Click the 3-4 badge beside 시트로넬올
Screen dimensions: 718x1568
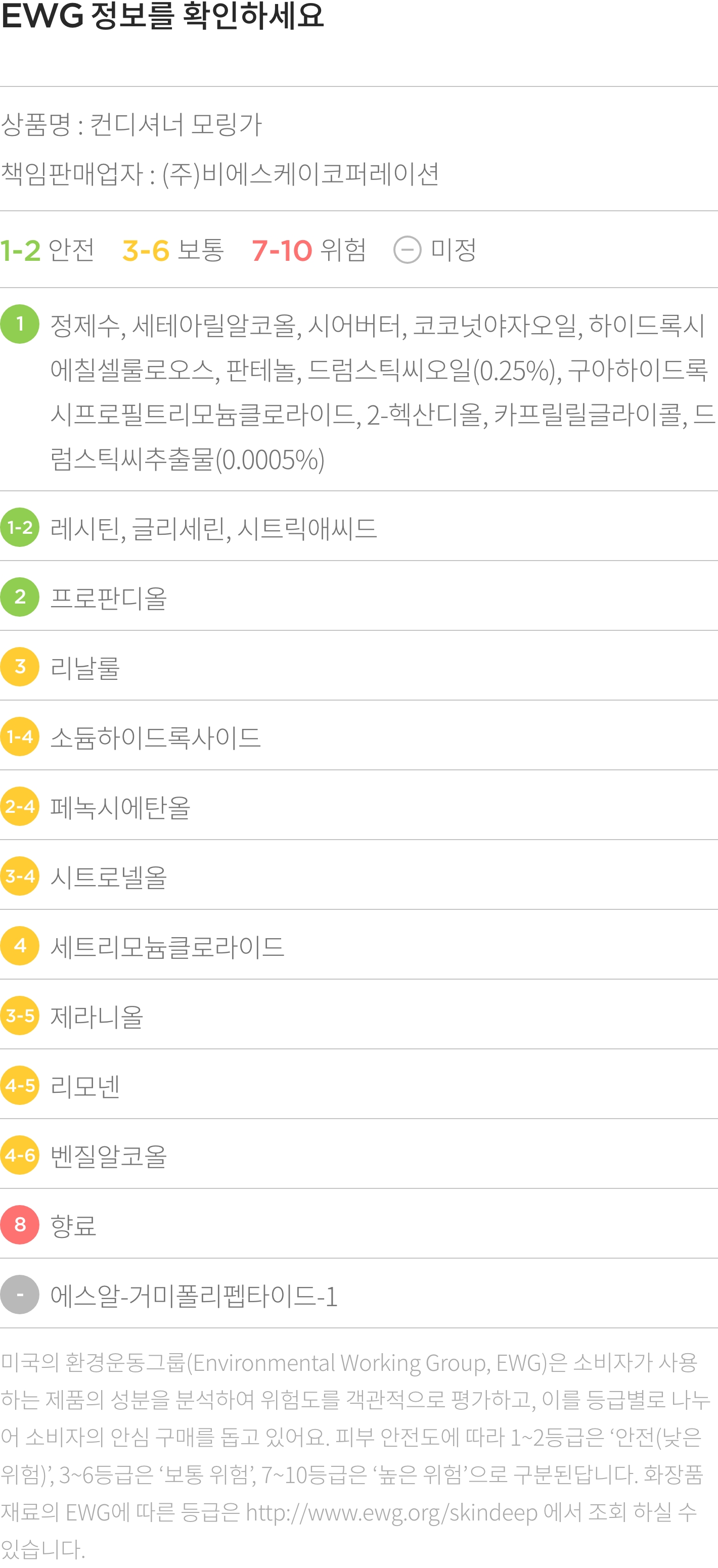(x=20, y=876)
